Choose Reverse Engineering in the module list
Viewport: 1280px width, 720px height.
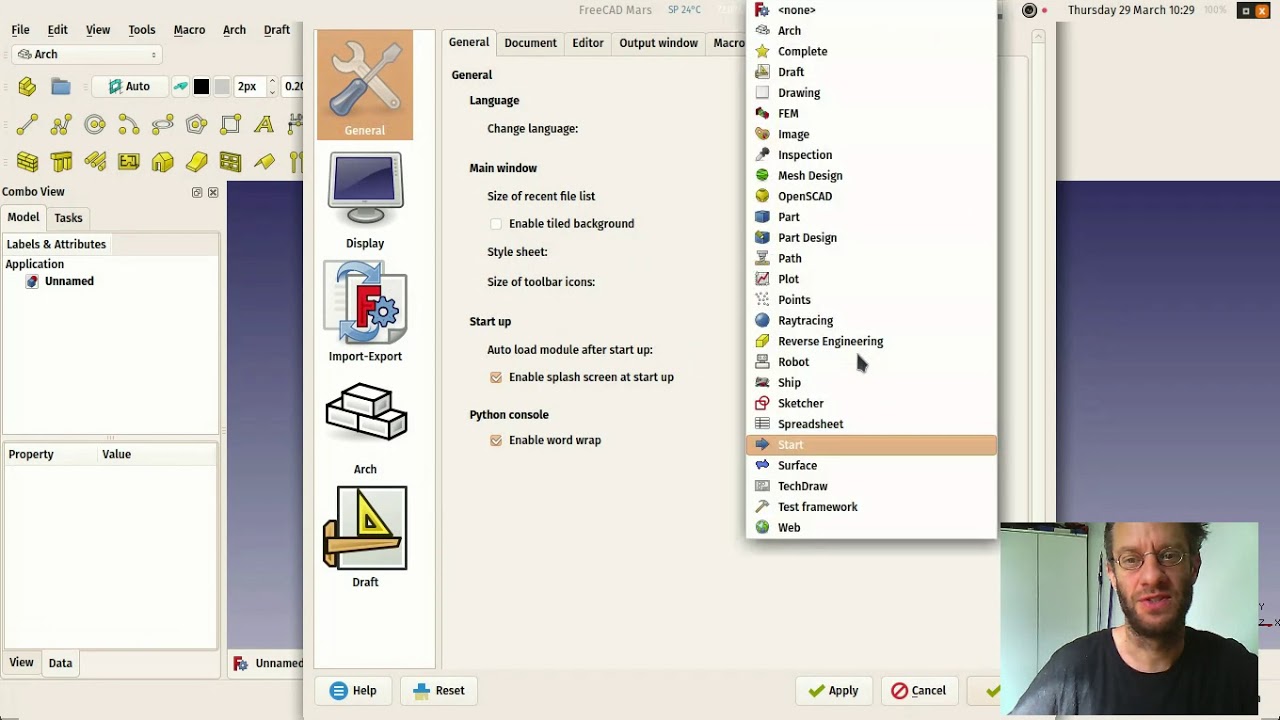click(871, 341)
